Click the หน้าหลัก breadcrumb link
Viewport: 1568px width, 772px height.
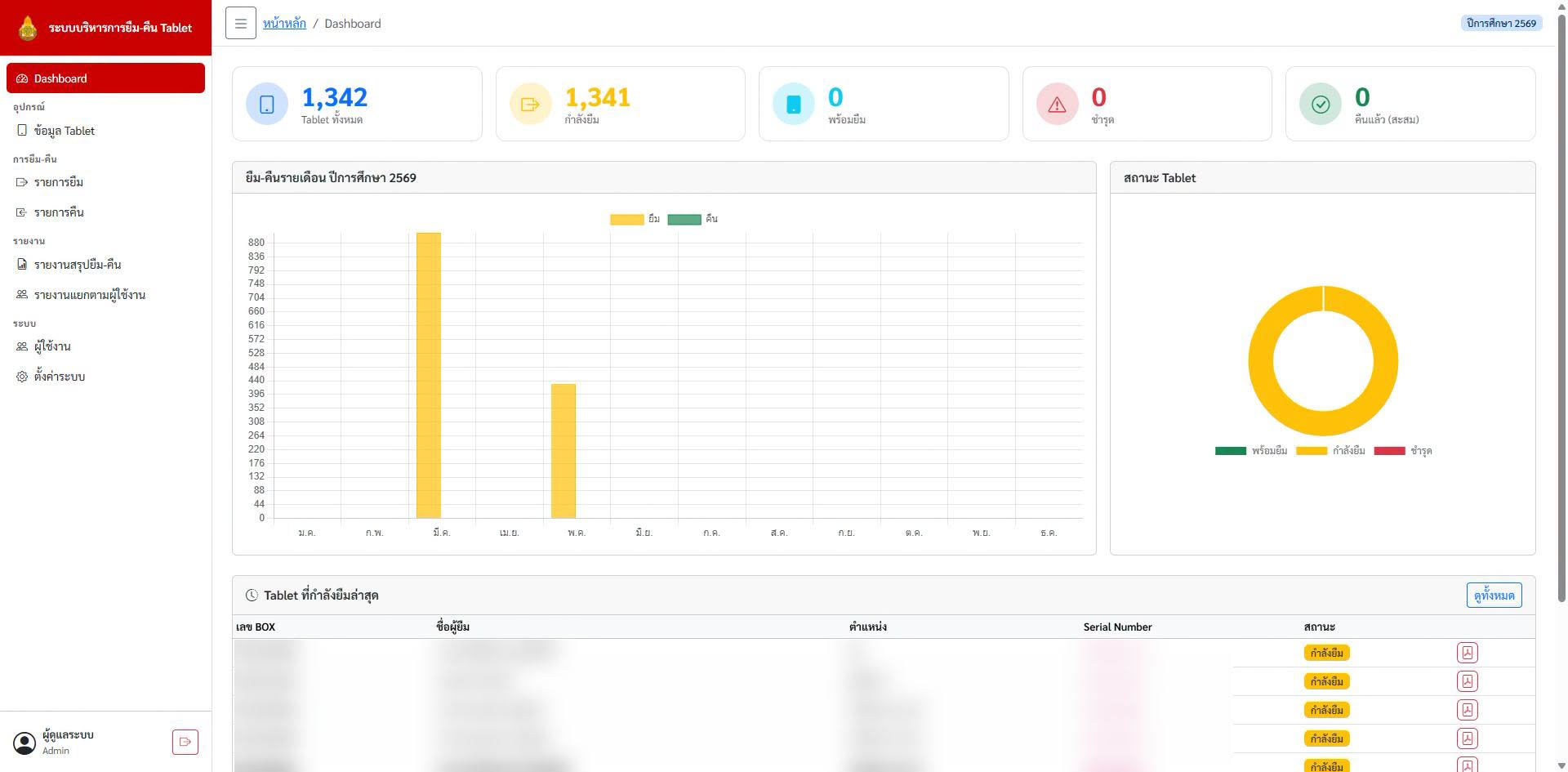[x=284, y=24]
